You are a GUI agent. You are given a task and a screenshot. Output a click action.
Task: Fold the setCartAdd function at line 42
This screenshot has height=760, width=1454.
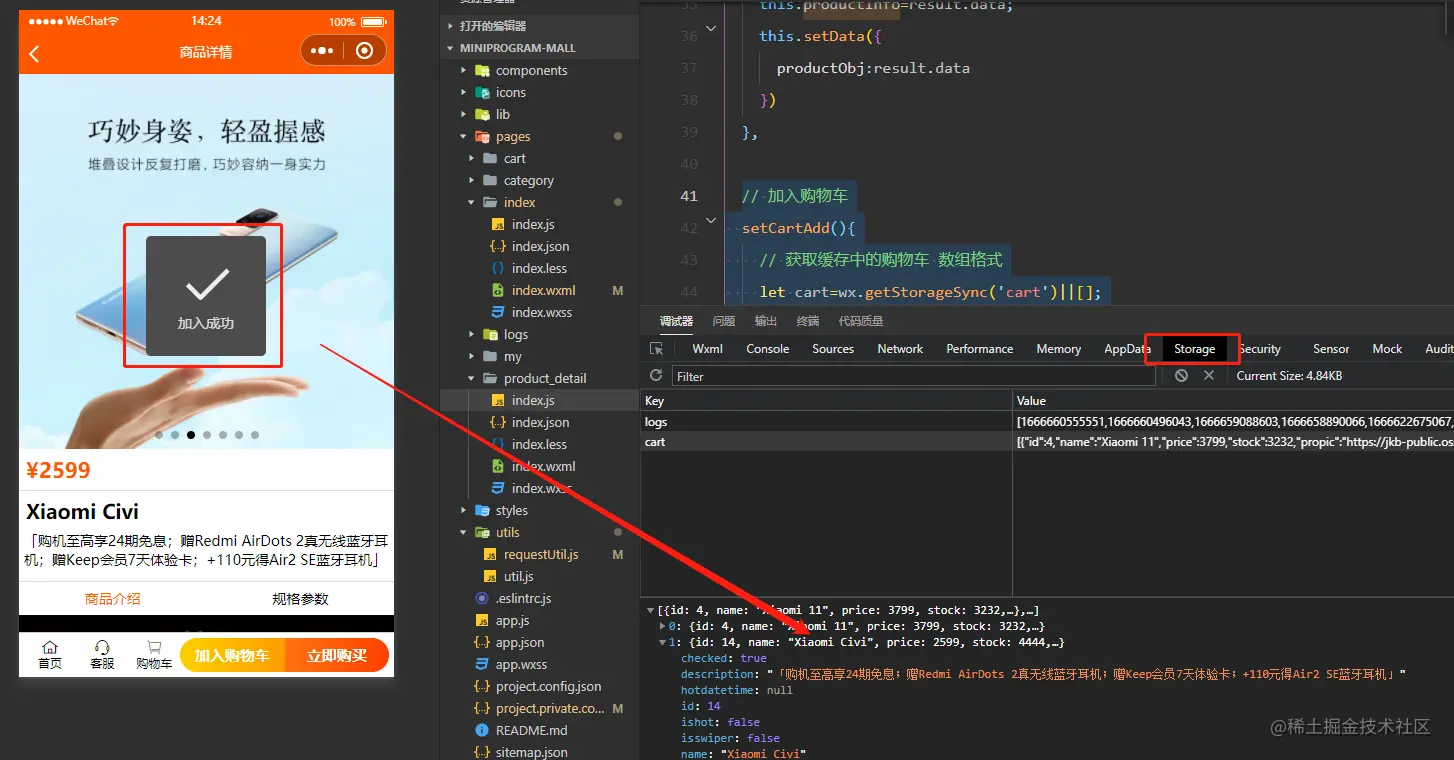point(711,220)
